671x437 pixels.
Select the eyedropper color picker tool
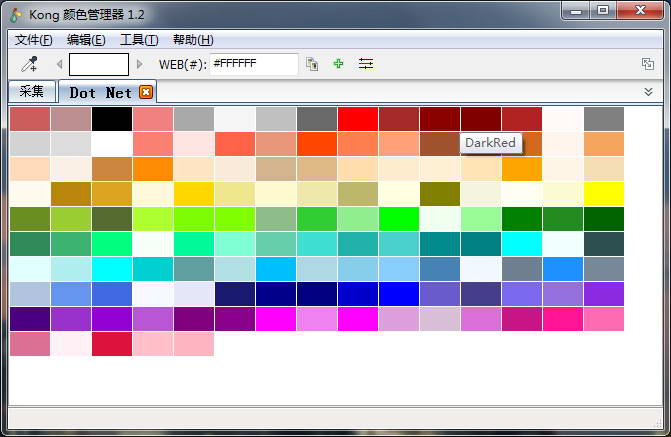(x=29, y=64)
